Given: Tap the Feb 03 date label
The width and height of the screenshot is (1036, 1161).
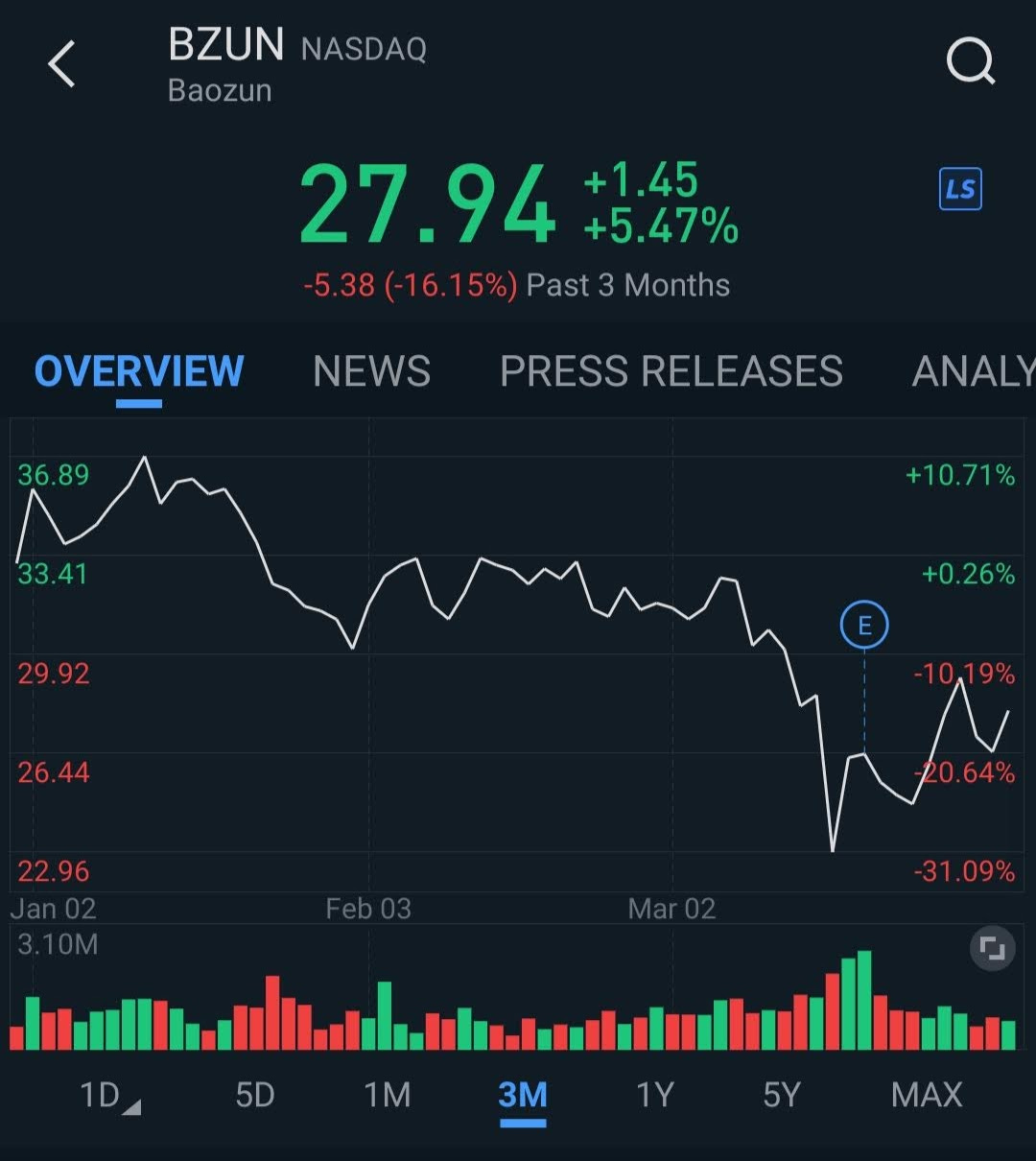Looking at the screenshot, I should tap(368, 909).
